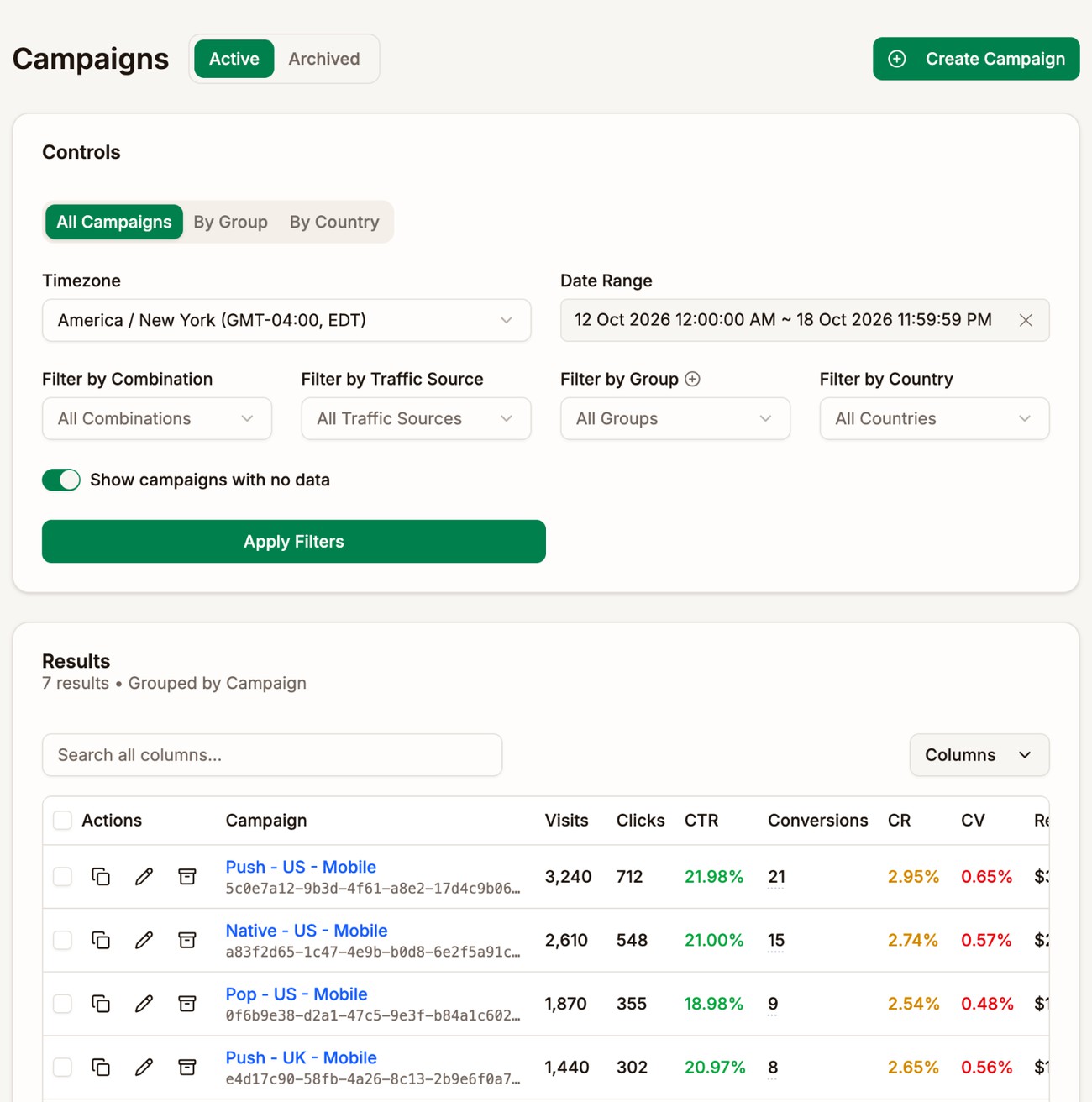Archive the Native - US - Mobile campaign

pyautogui.click(x=187, y=940)
